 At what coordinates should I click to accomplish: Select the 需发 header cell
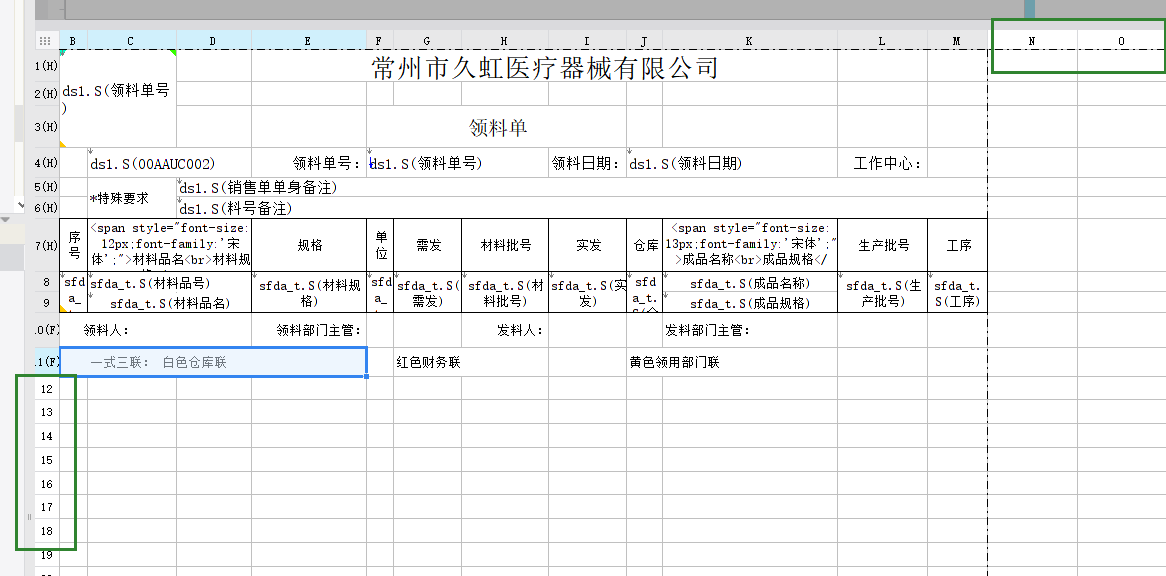(428, 245)
